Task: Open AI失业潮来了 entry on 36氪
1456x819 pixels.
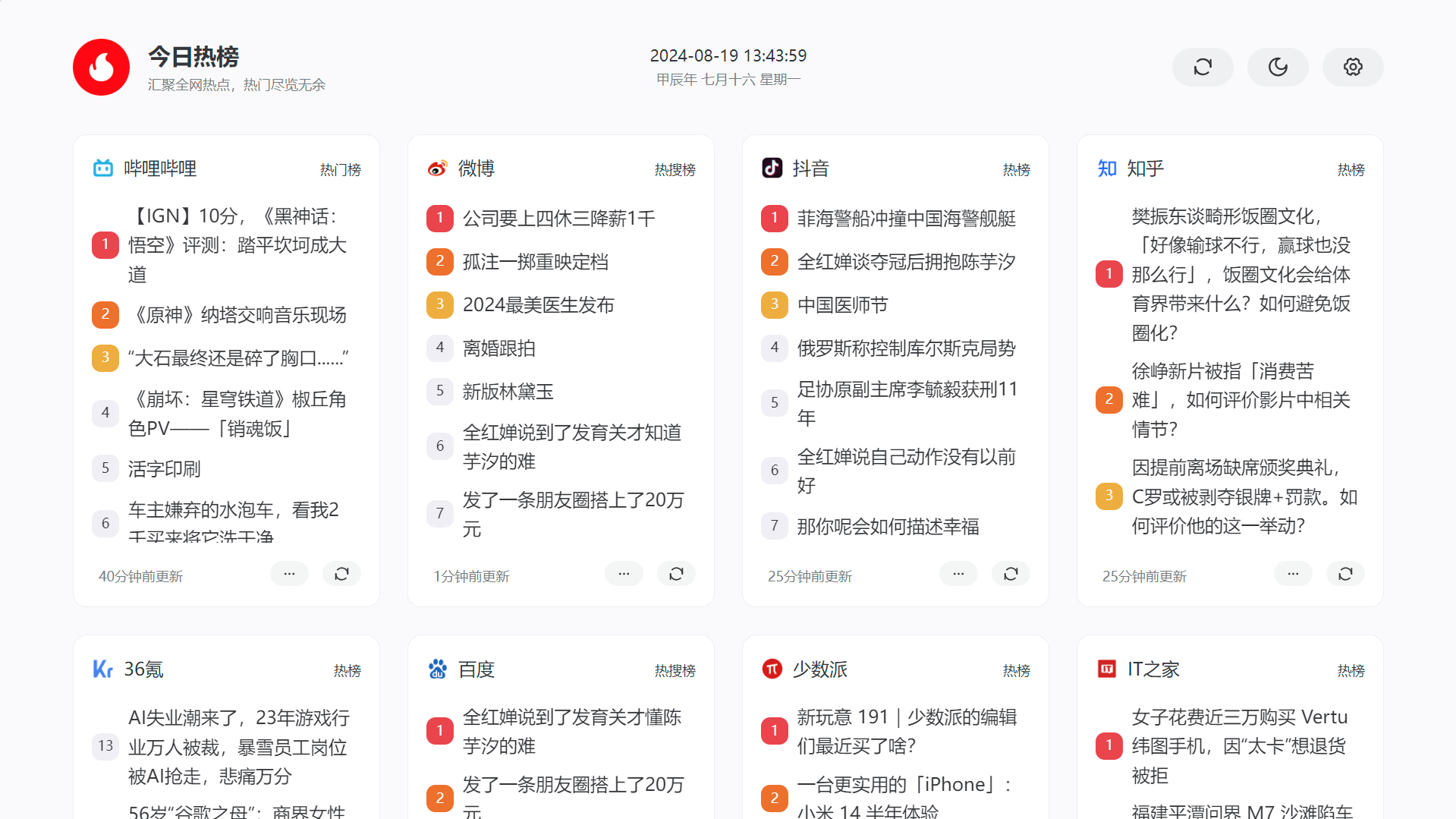Action: [x=239, y=747]
